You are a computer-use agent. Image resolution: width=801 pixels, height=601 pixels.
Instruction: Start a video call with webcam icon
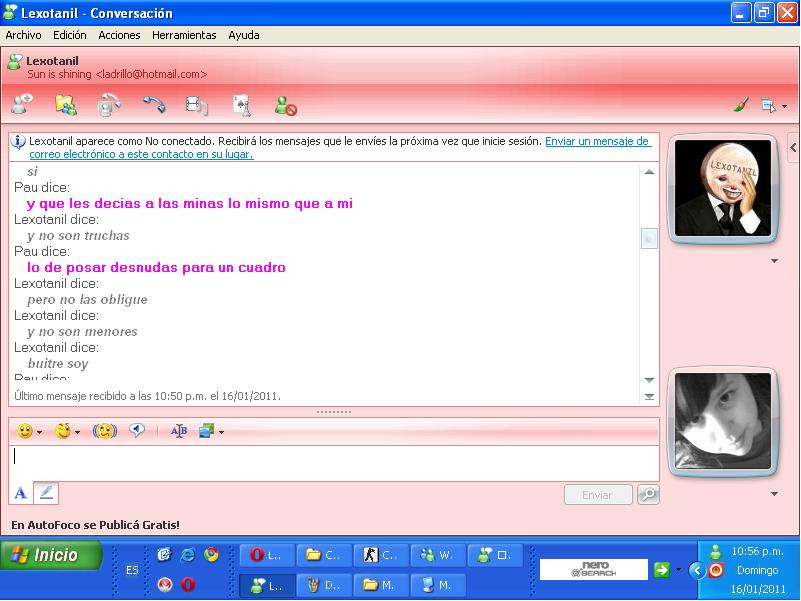pos(110,103)
